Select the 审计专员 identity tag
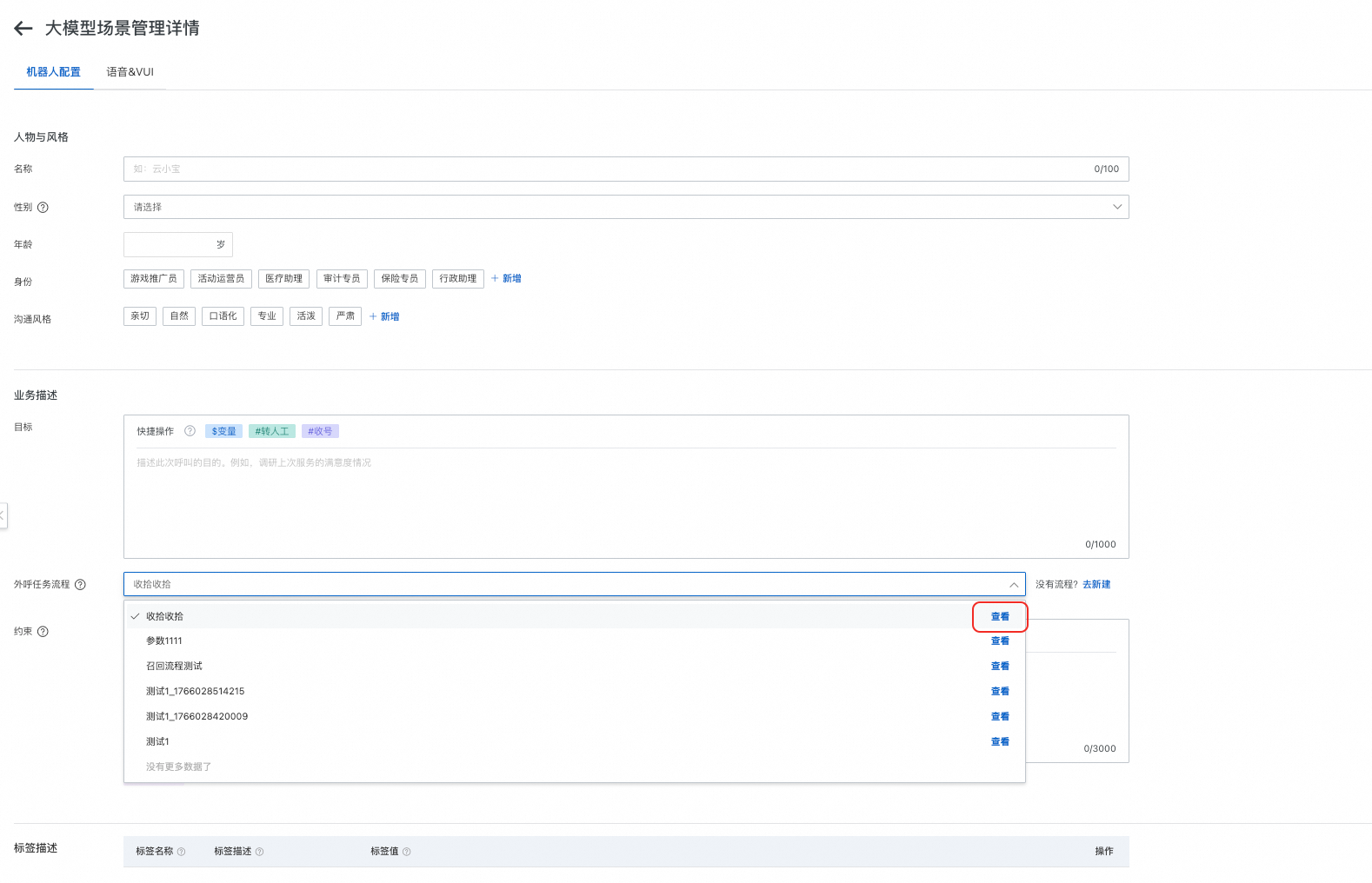Viewport: 1372px width, 883px height. click(x=342, y=279)
